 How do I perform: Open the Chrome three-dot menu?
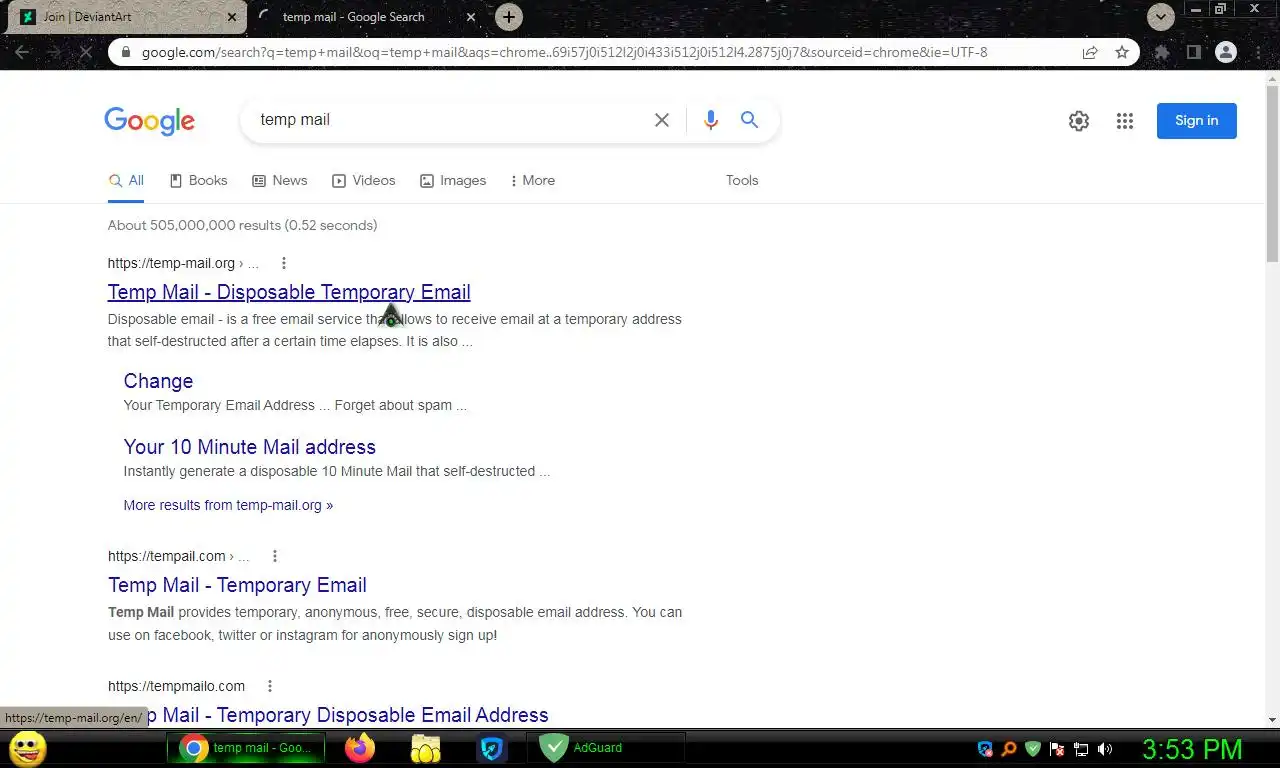1258,52
